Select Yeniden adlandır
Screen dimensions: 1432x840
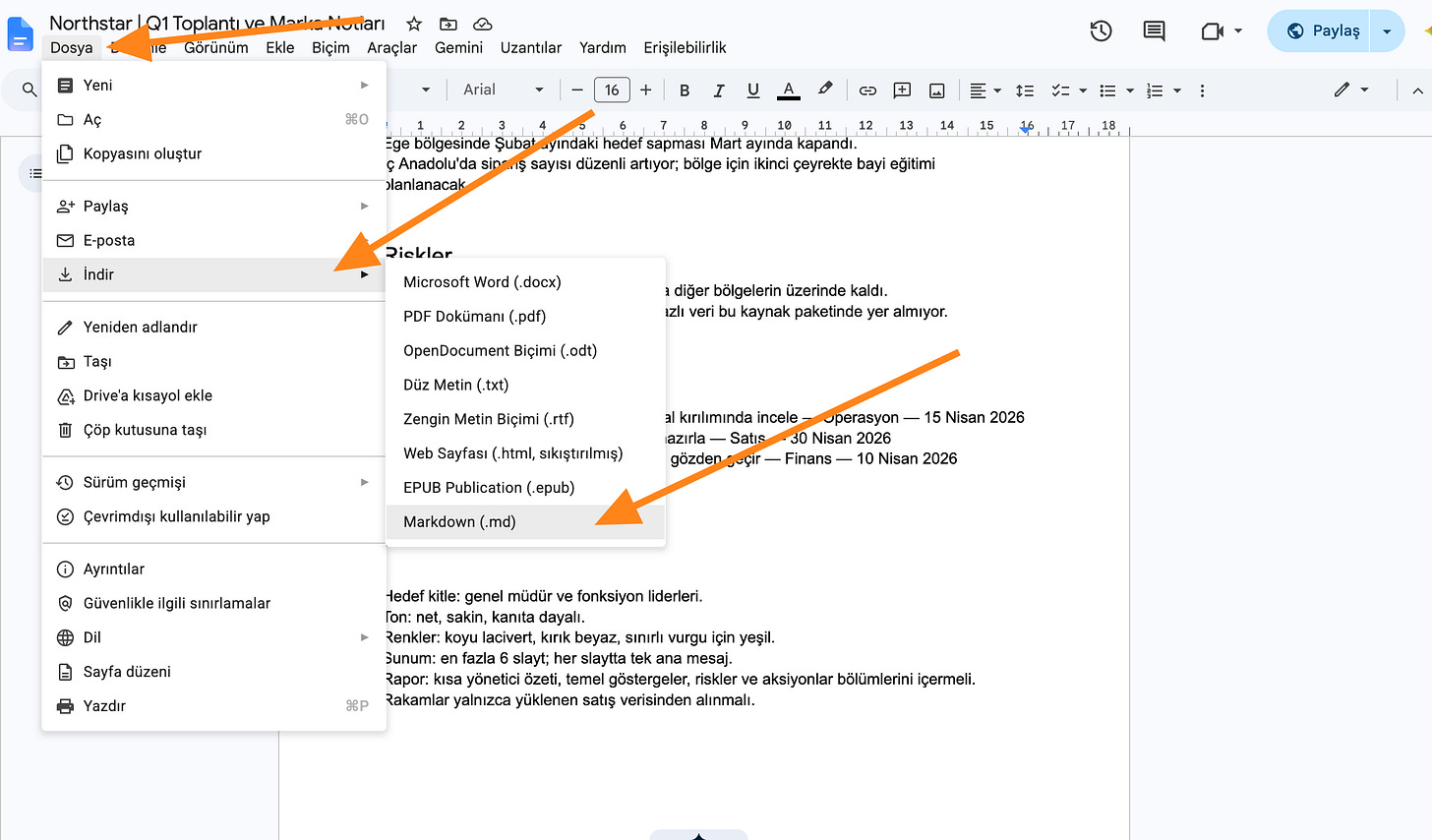(x=214, y=328)
